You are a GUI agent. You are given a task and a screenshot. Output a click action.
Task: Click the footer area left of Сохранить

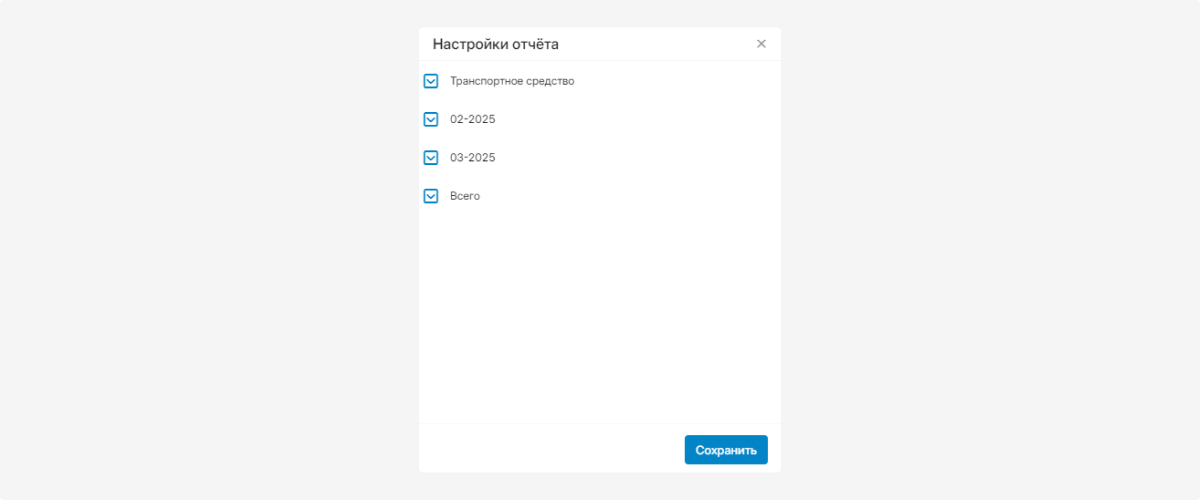550,449
